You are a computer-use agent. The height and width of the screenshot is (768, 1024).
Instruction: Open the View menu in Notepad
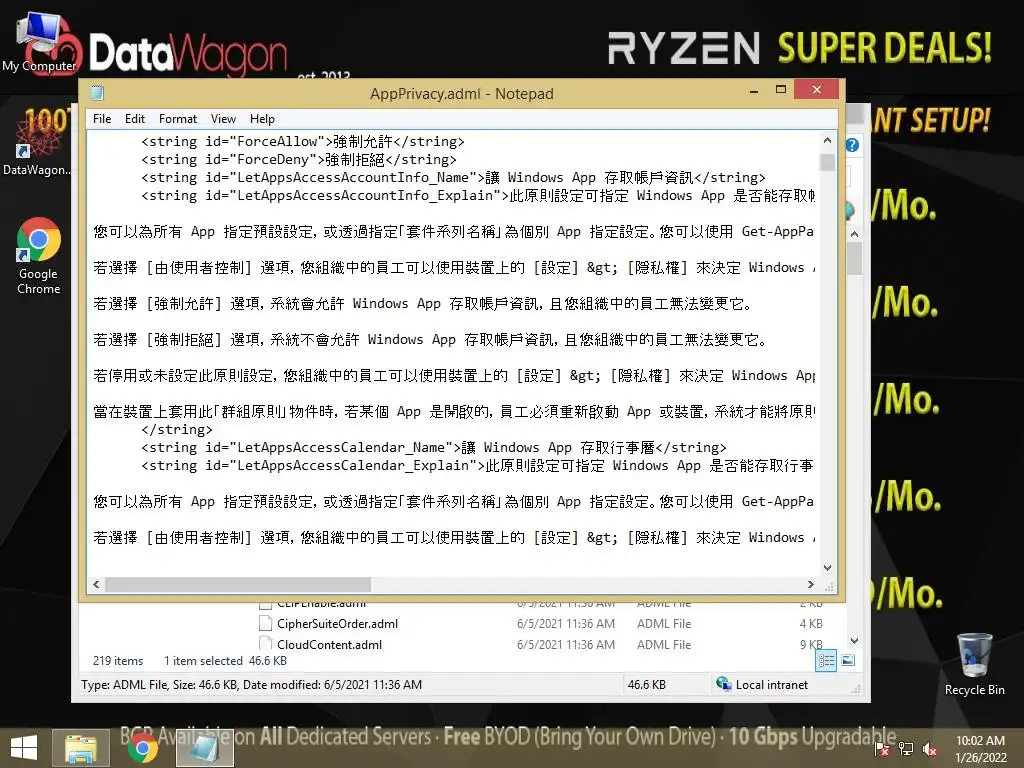[223, 119]
